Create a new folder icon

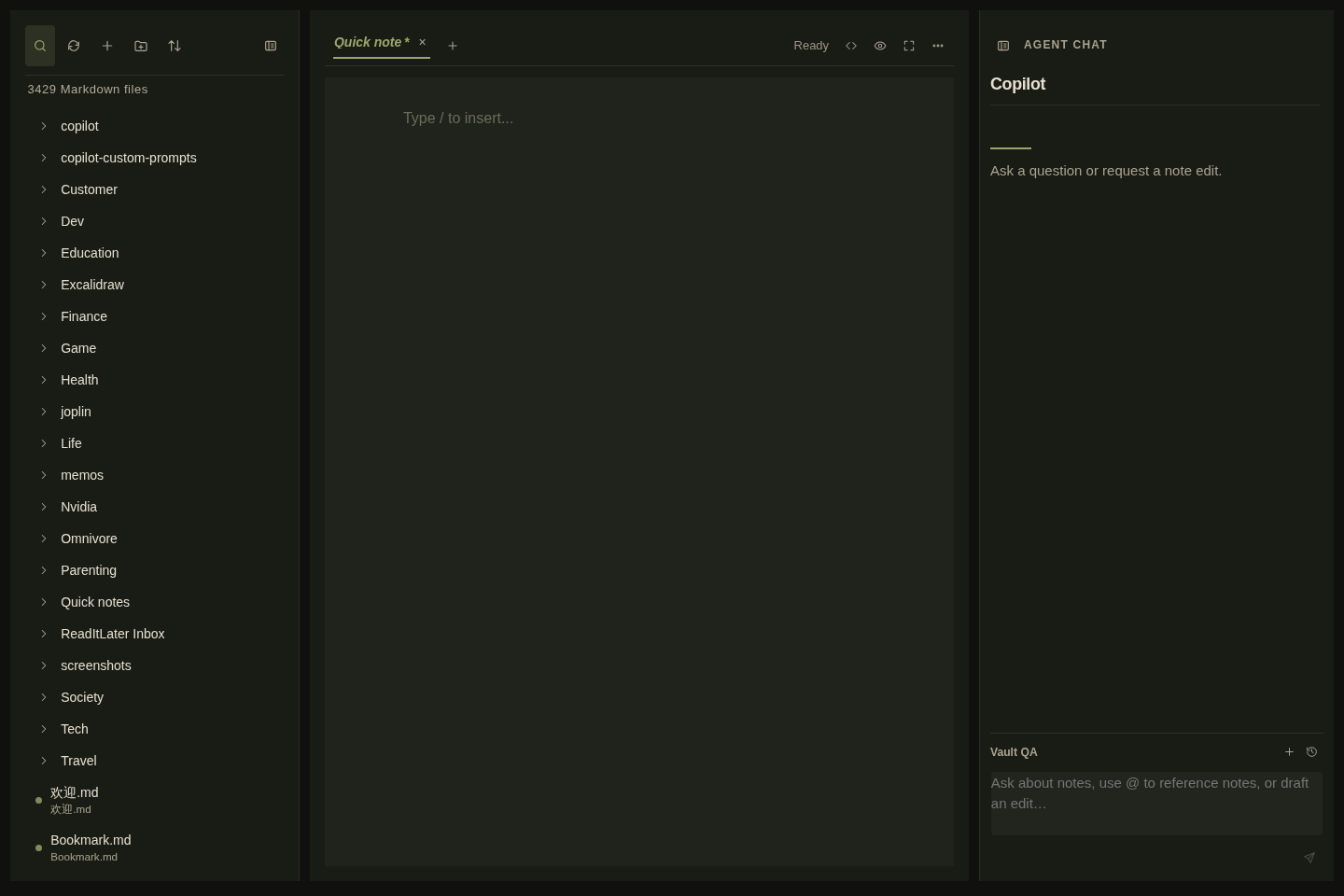[x=141, y=46]
